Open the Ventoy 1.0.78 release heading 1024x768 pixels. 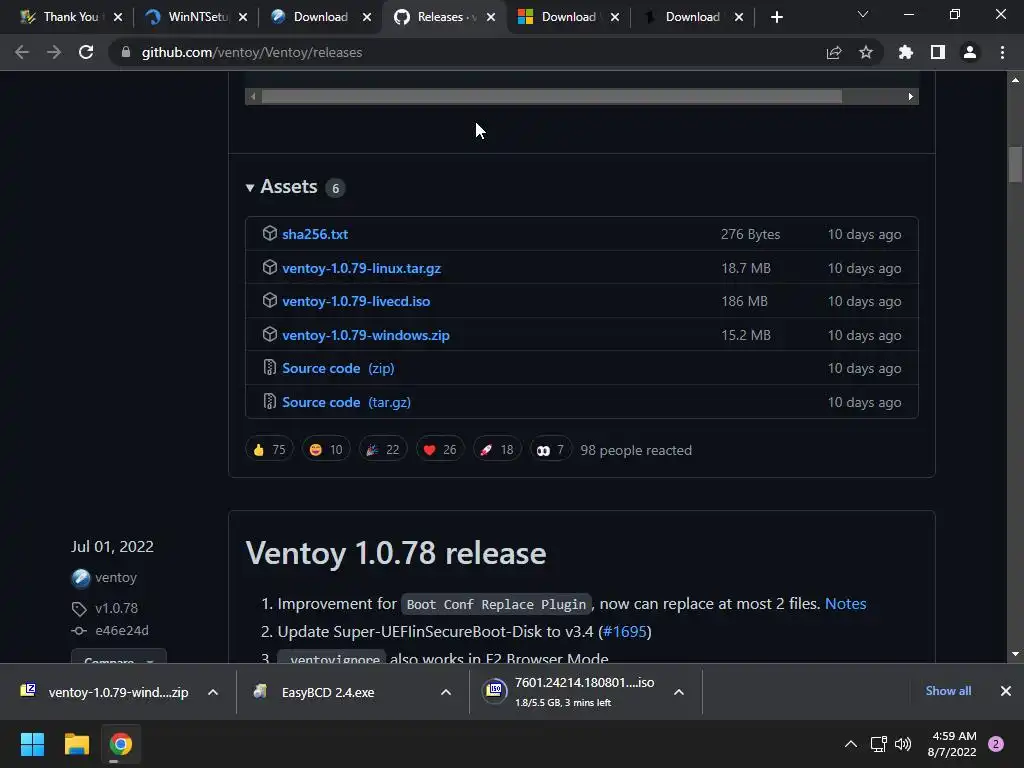tap(396, 553)
